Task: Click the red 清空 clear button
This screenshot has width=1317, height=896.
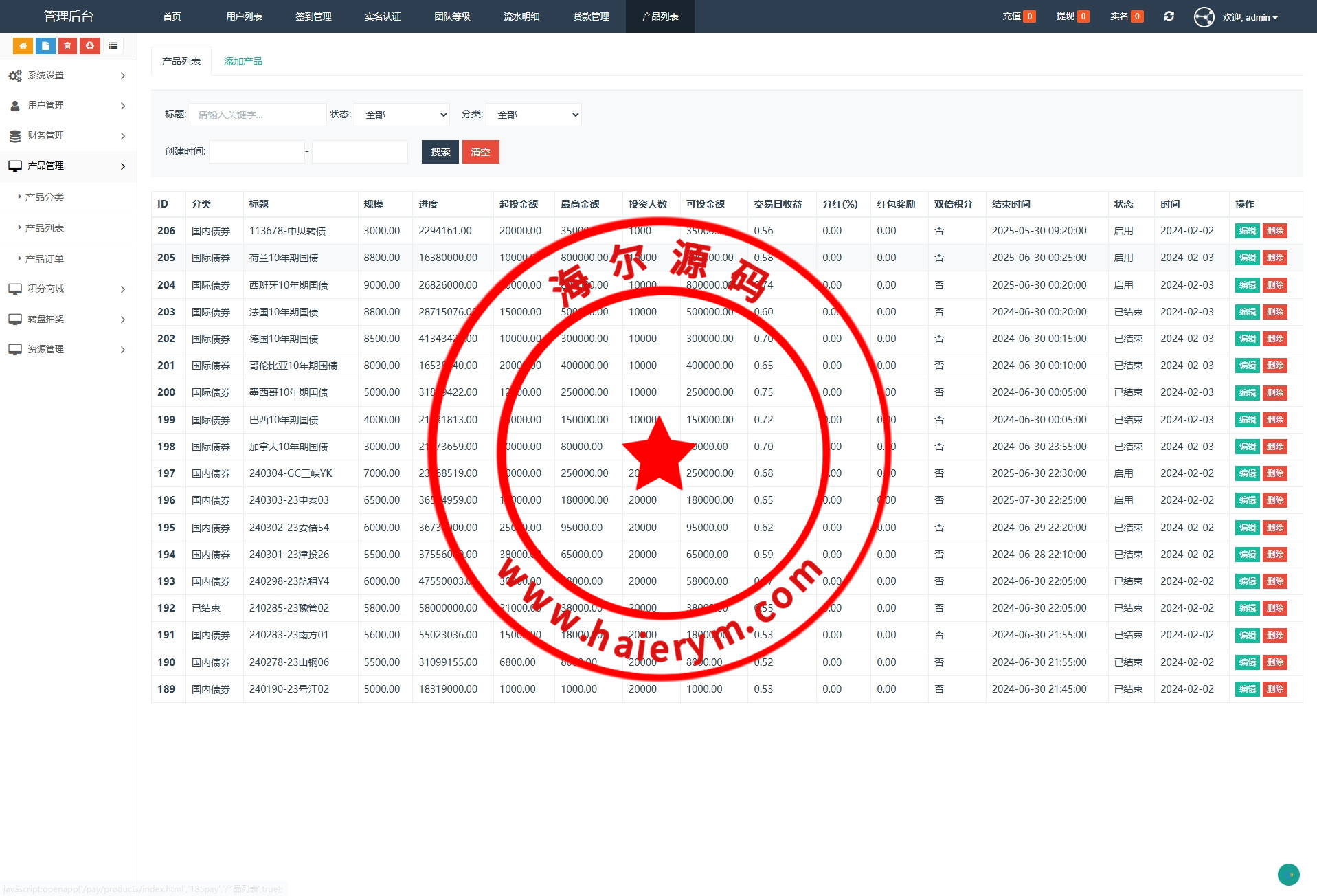Action: tap(480, 152)
